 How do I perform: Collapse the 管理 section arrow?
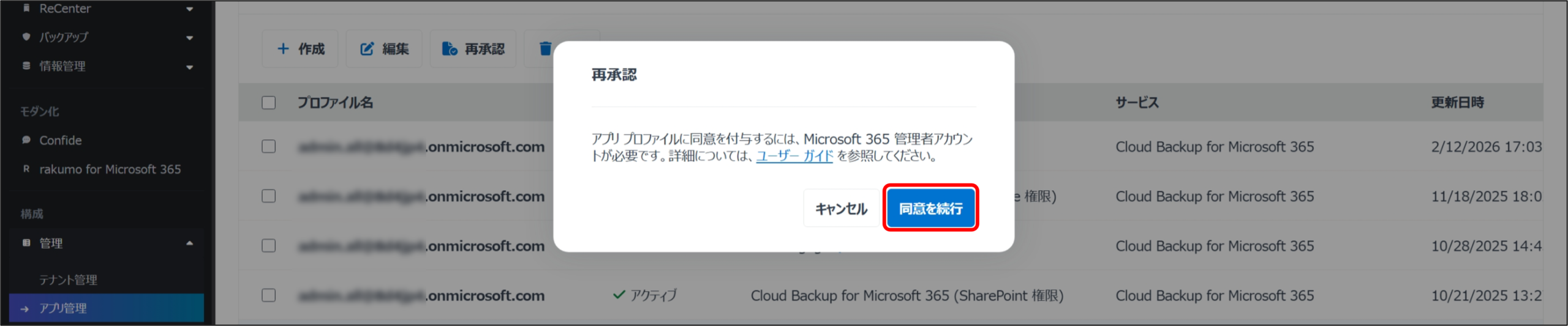[x=189, y=243]
